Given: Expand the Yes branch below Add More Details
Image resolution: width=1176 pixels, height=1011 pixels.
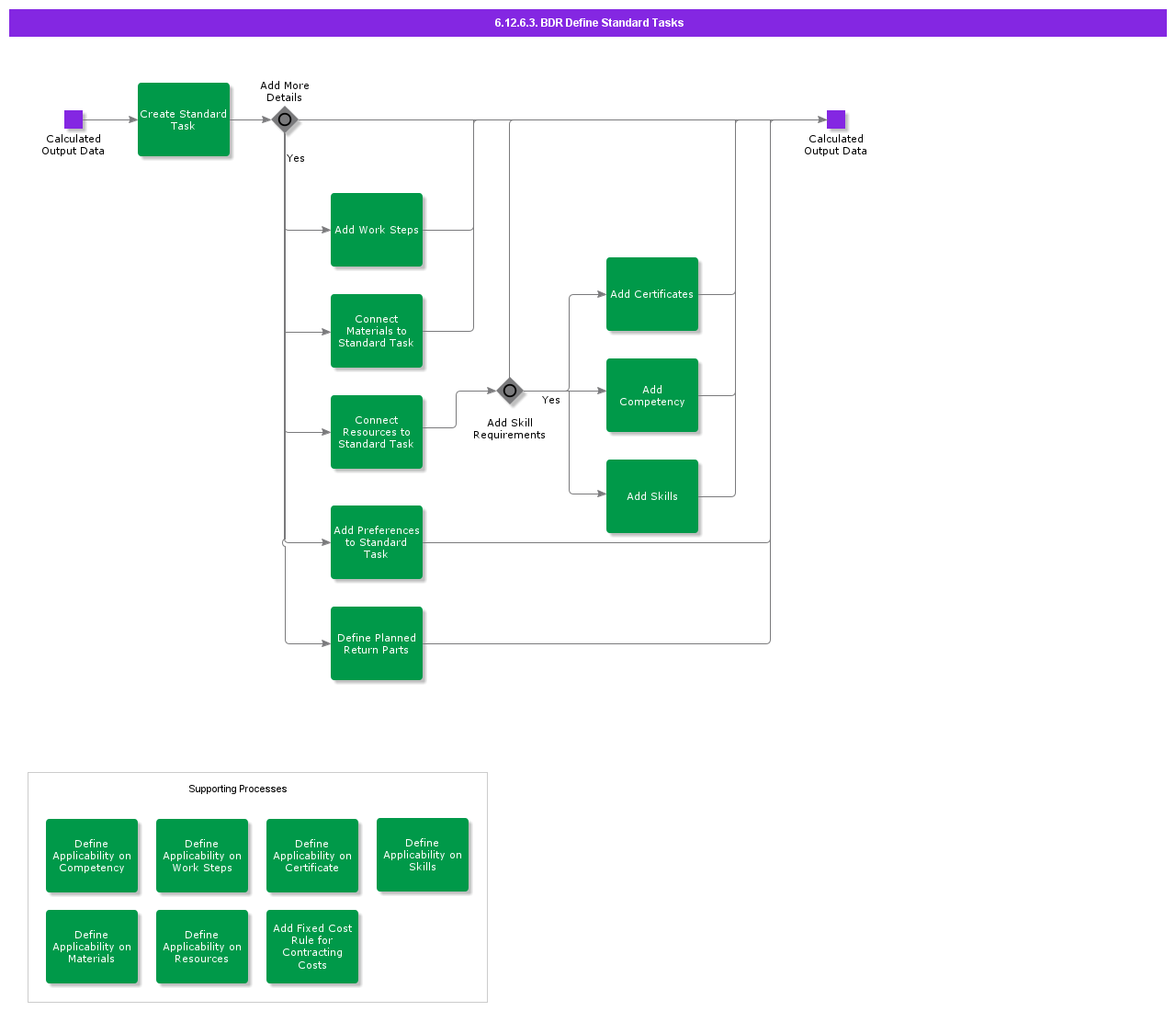Looking at the screenshot, I should point(295,158).
